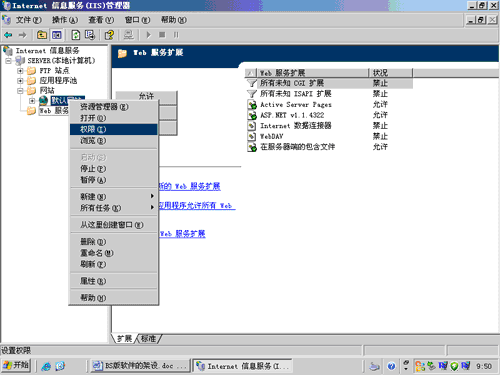Open the 操作(A) menu
This screenshot has height=375, width=500.
pyautogui.click(x=65, y=20)
